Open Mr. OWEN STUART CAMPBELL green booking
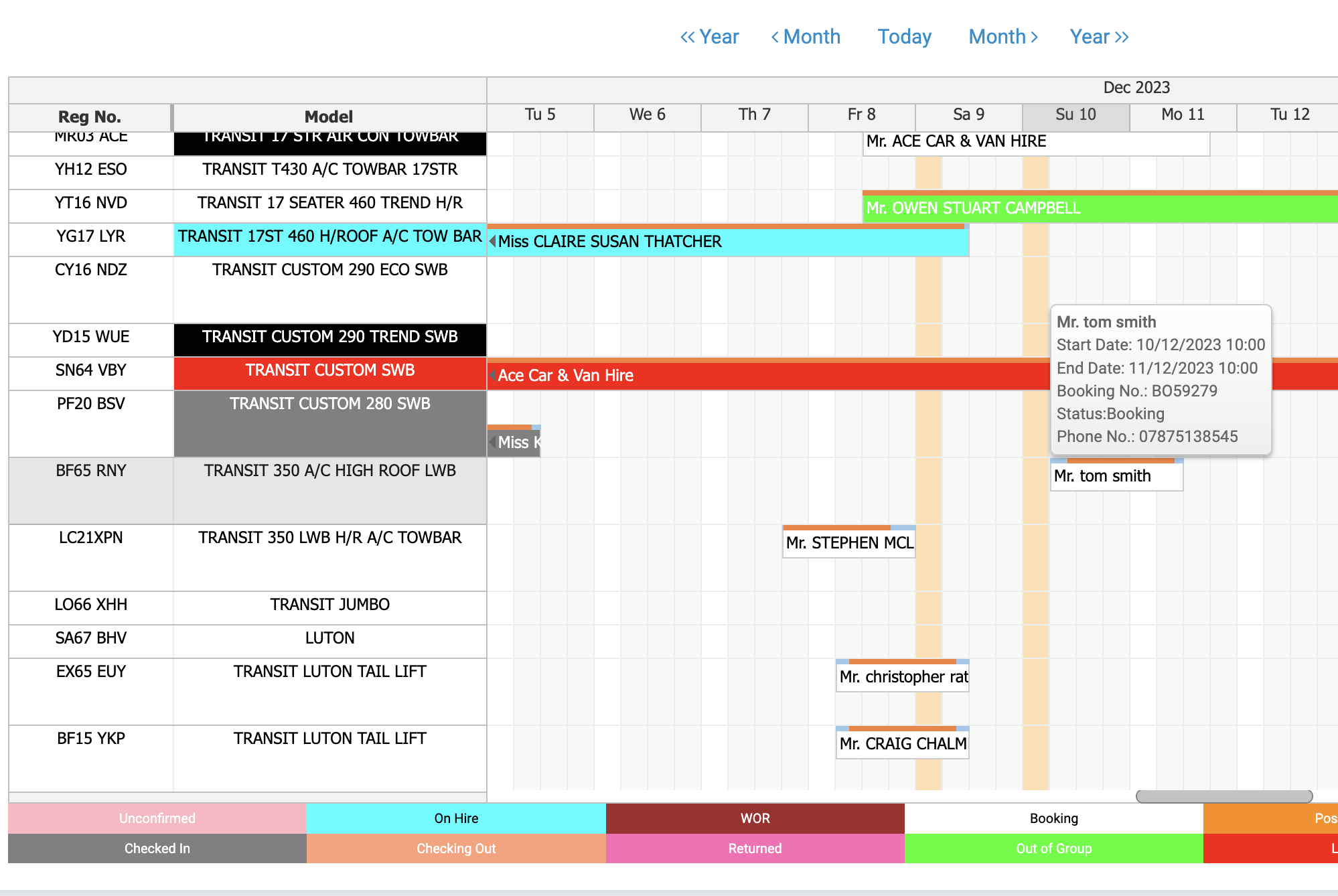The width and height of the screenshot is (1338, 896). pos(1098,208)
